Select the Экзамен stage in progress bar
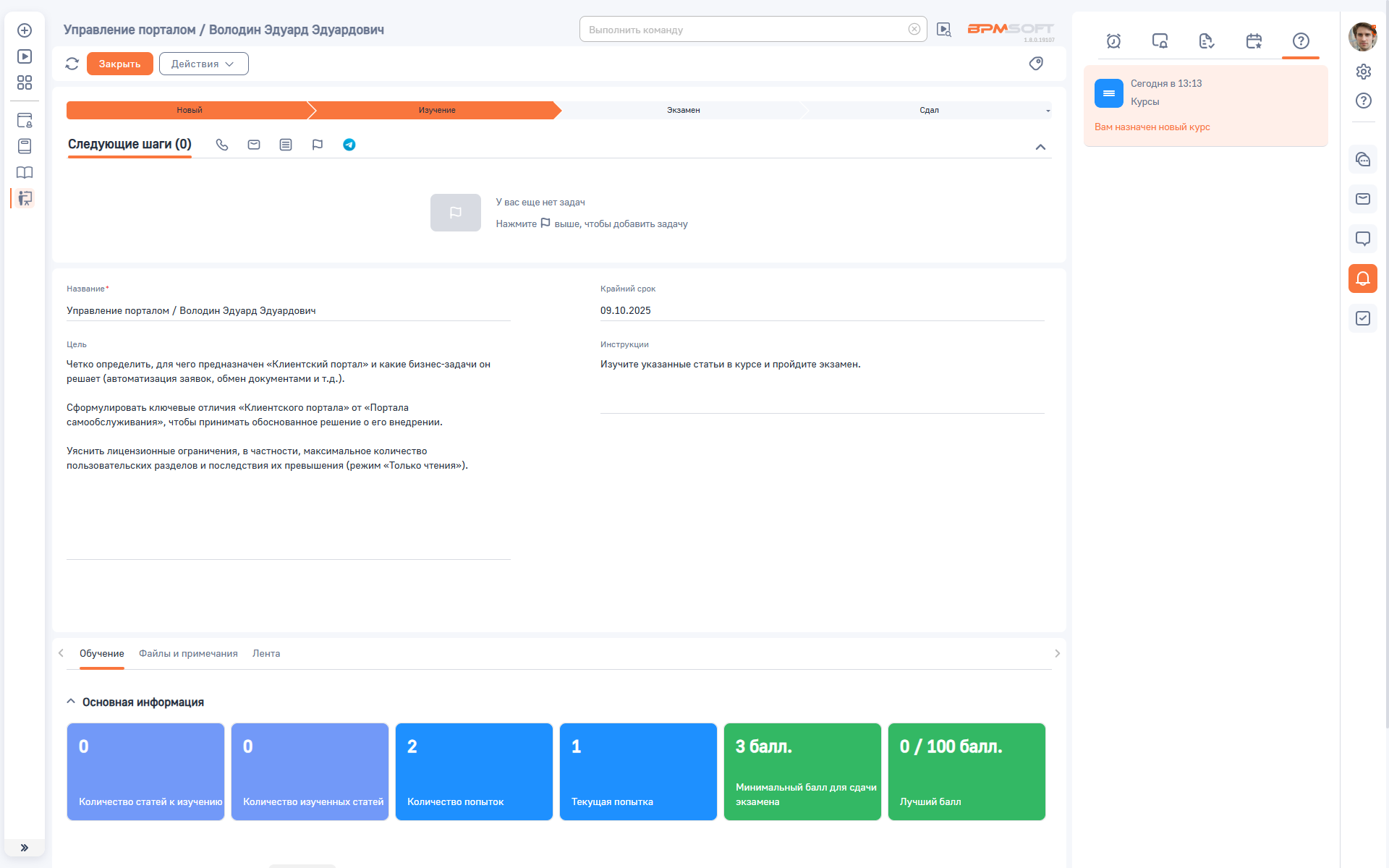The image size is (1389, 868). (x=683, y=110)
